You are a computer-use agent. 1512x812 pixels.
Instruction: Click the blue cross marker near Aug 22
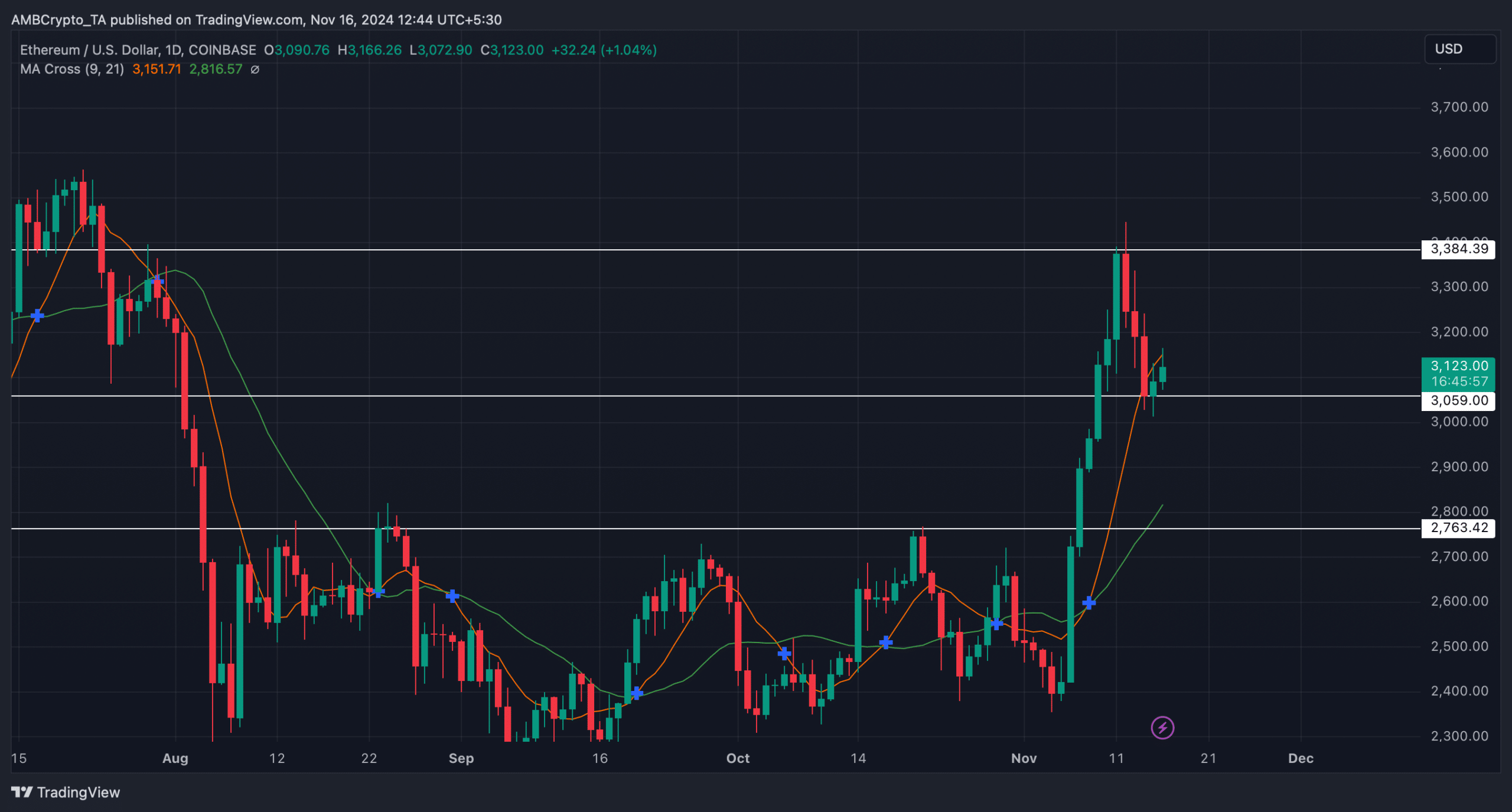coord(379,591)
